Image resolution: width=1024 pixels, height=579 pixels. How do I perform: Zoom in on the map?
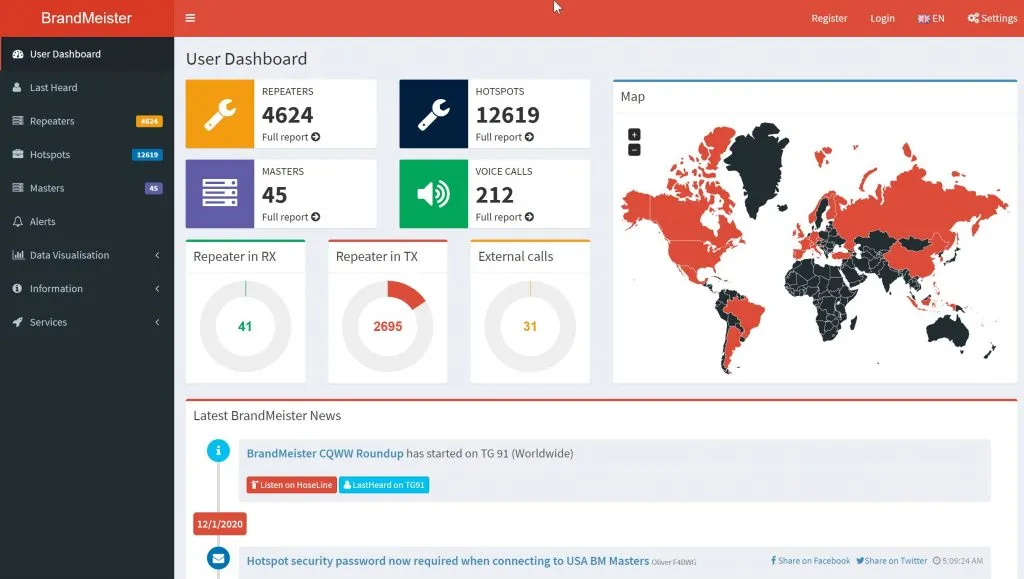(634, 134)
